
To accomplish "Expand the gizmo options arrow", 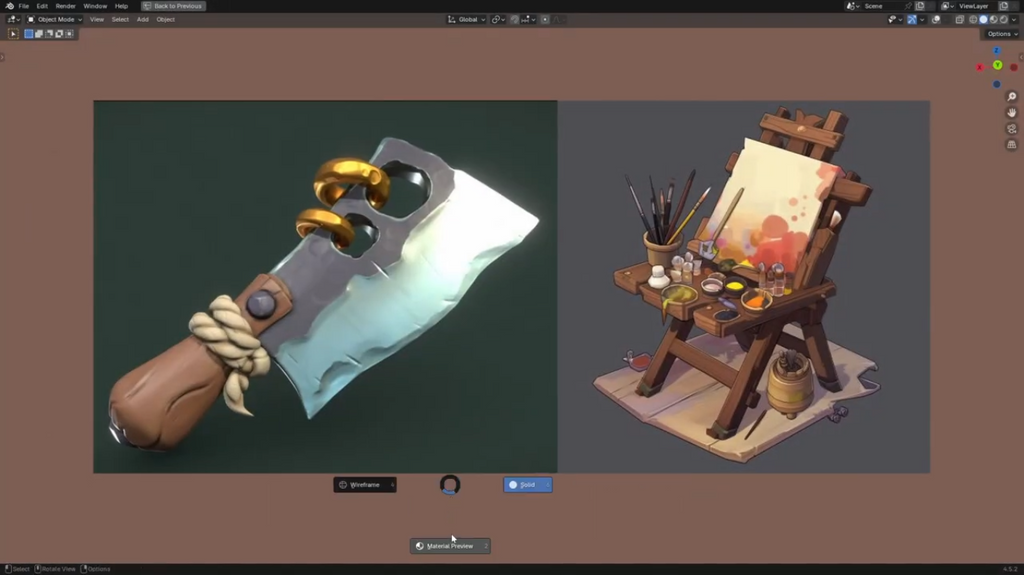I will 922,20.
